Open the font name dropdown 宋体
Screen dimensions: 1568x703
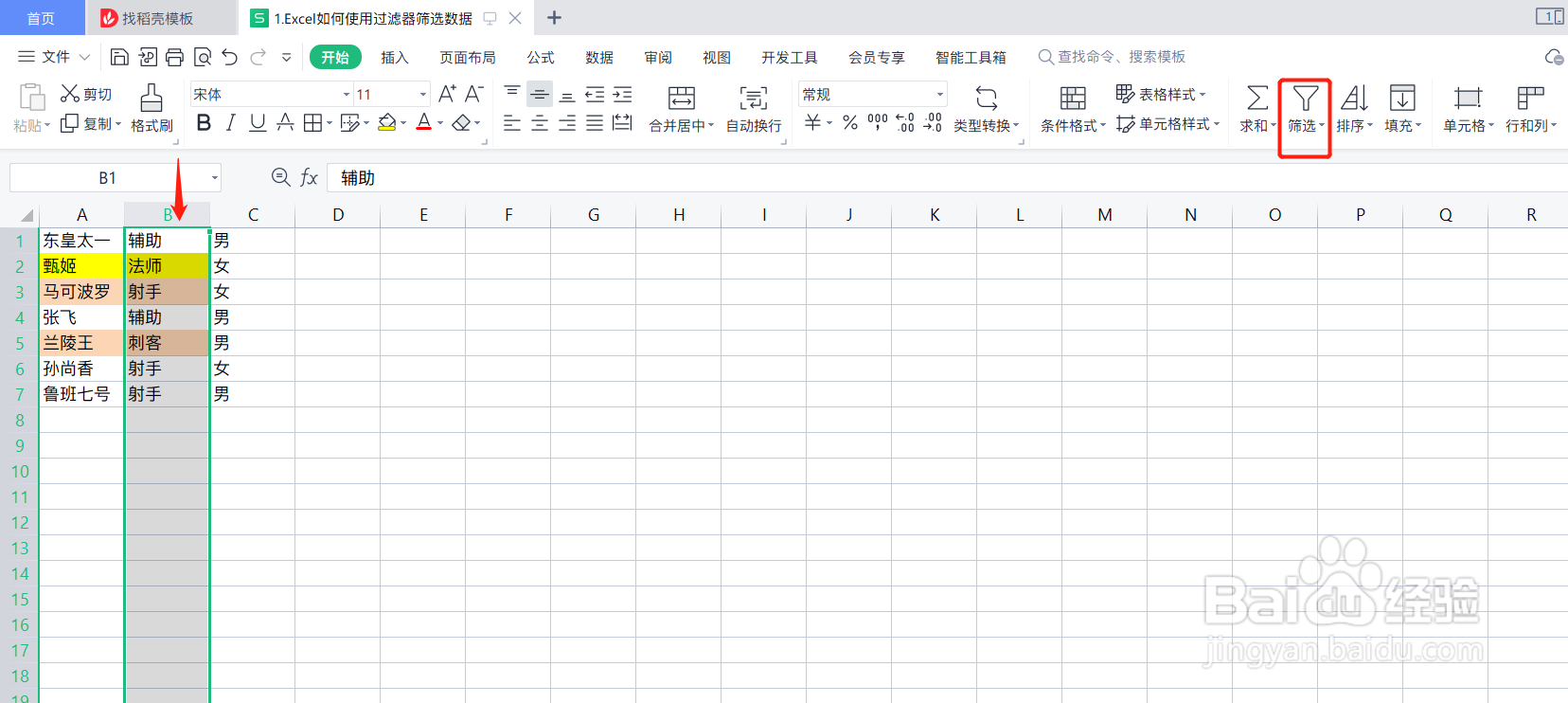pos(347,95)
